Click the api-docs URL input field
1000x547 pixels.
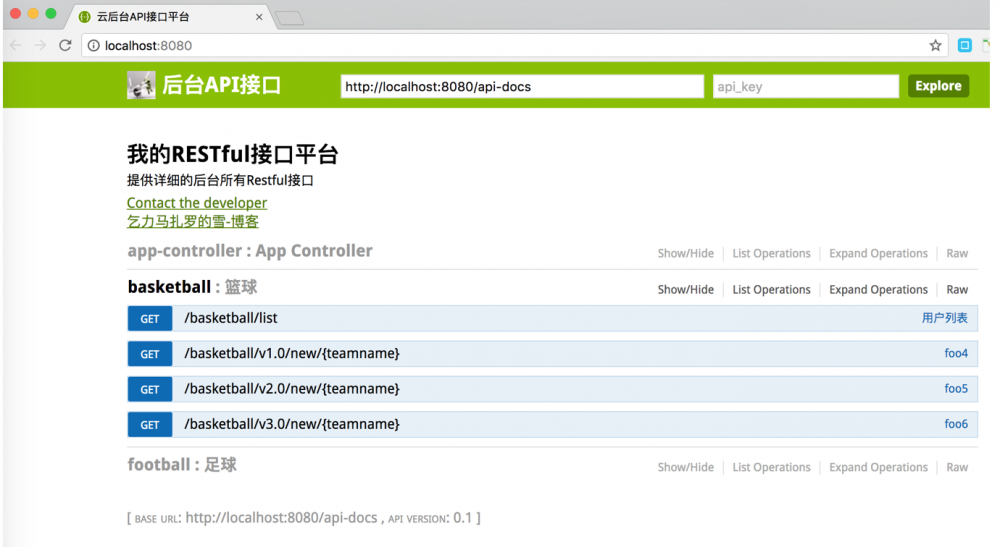click(522, 87)
